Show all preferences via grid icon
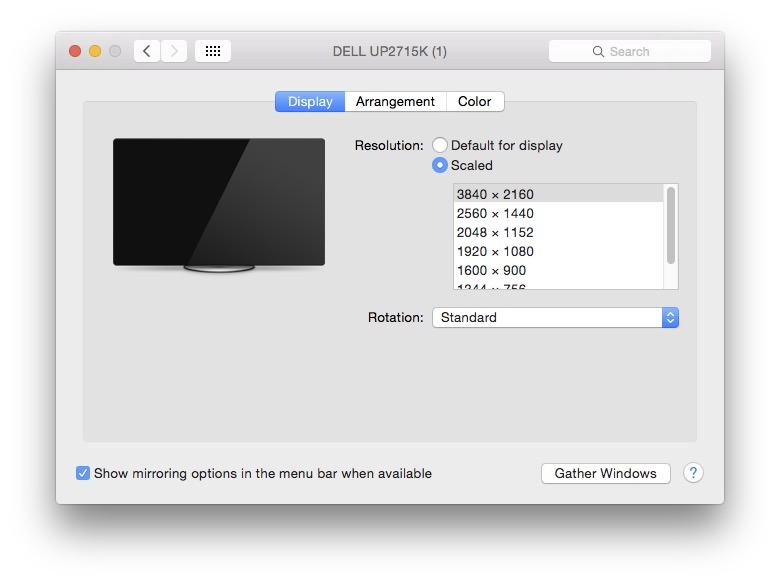Image resolution: width=780 pixels, height=584 pixels. tap(213, 51)
